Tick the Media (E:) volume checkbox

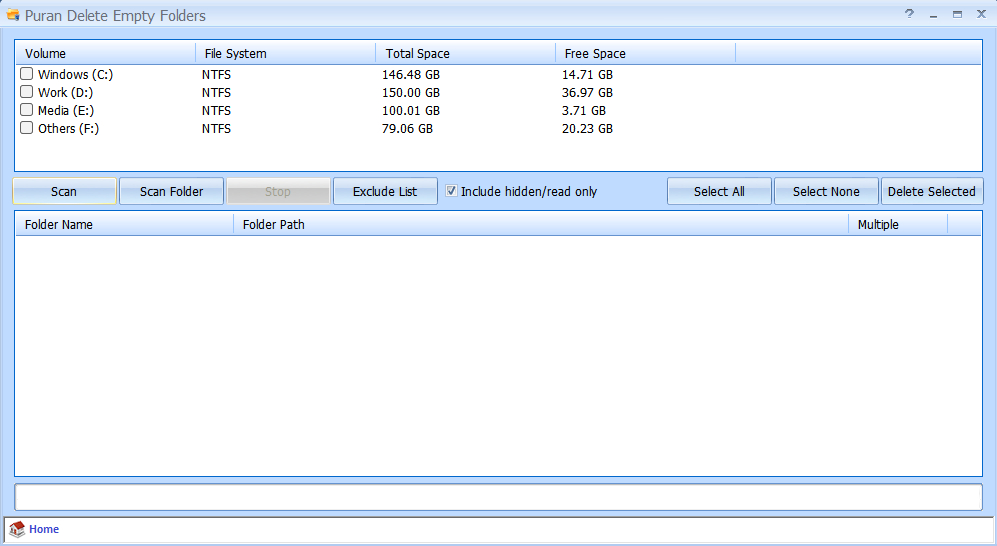[x=27, y=110]
